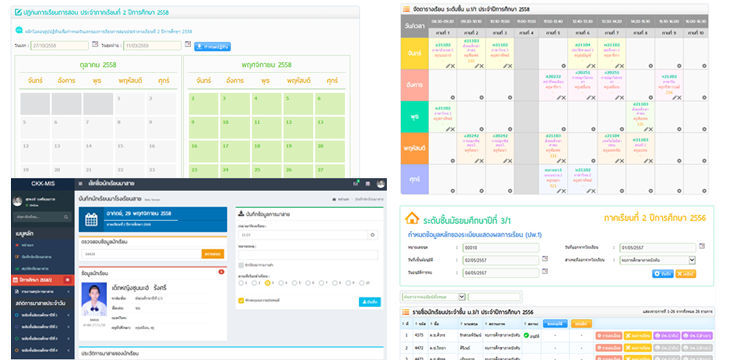Open the late summary menu item with green icon
Screen dimensions: 729x360
(42, 268)
